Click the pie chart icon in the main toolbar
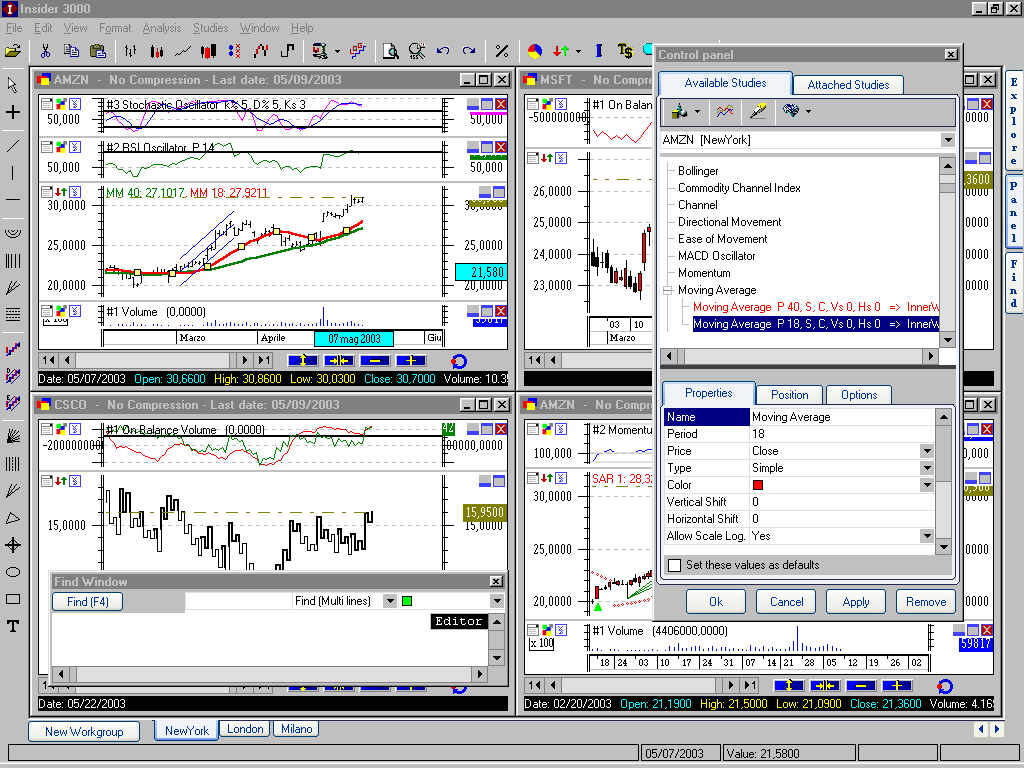1024x768 pixels. click(x=535, y=51)
